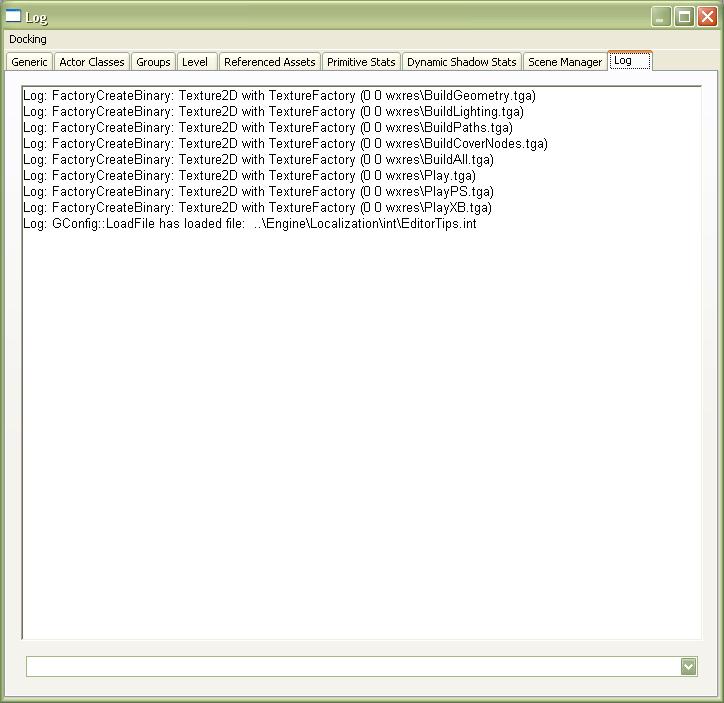724x703 pixels.
Task: Click the BuildCoverNodes.tga log line
Action: 285,144
